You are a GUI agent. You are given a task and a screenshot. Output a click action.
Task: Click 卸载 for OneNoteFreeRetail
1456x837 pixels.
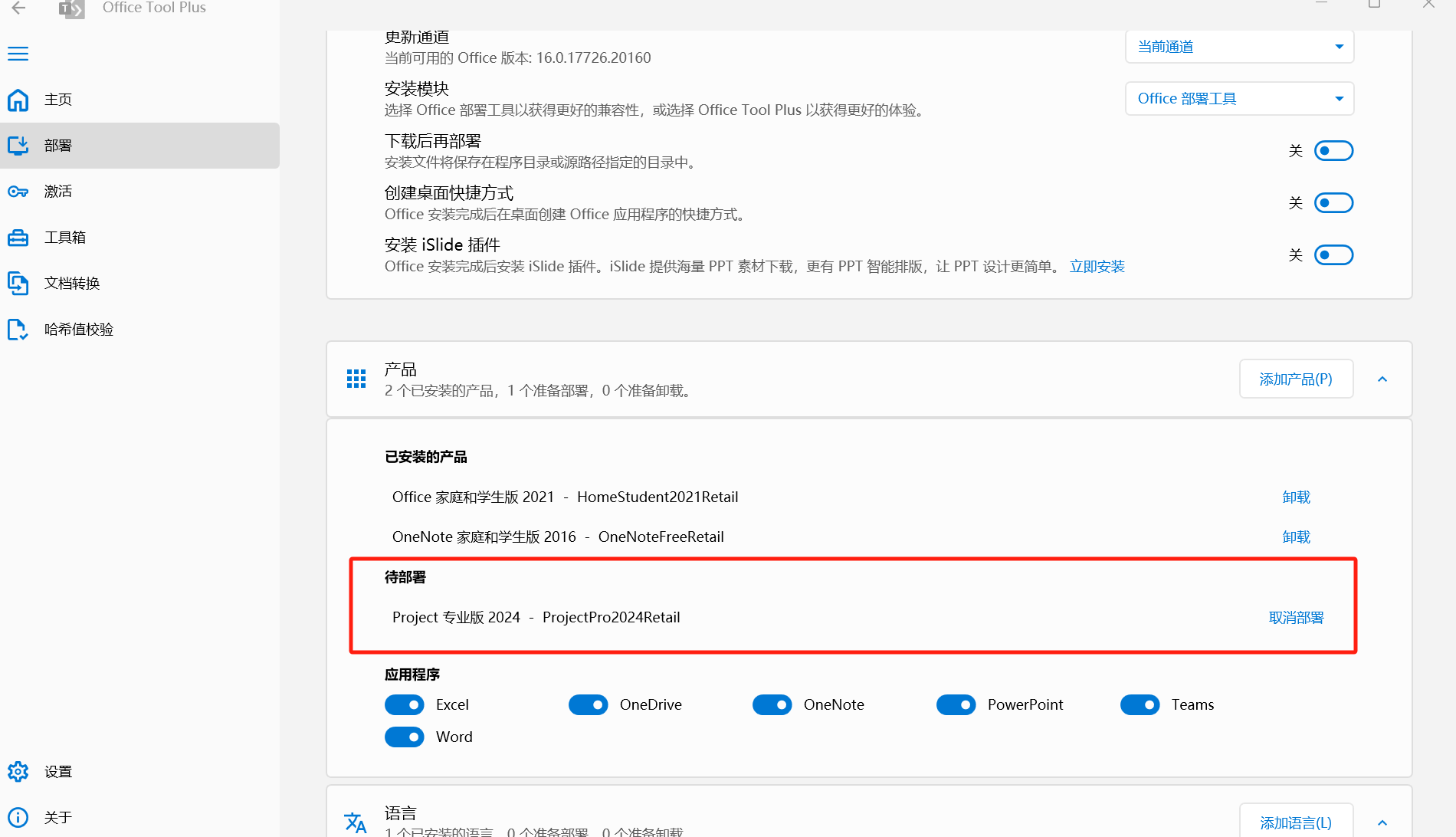click(1297, 537)
